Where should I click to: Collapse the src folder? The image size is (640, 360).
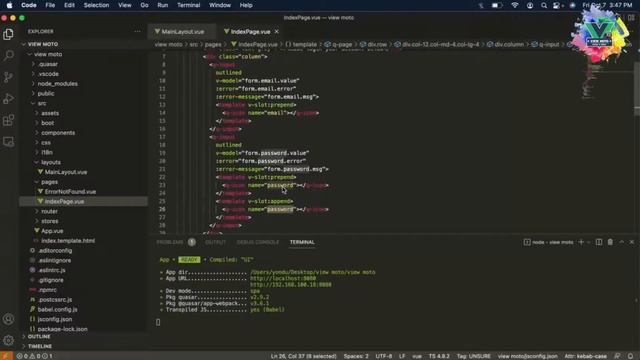[42, 103]
